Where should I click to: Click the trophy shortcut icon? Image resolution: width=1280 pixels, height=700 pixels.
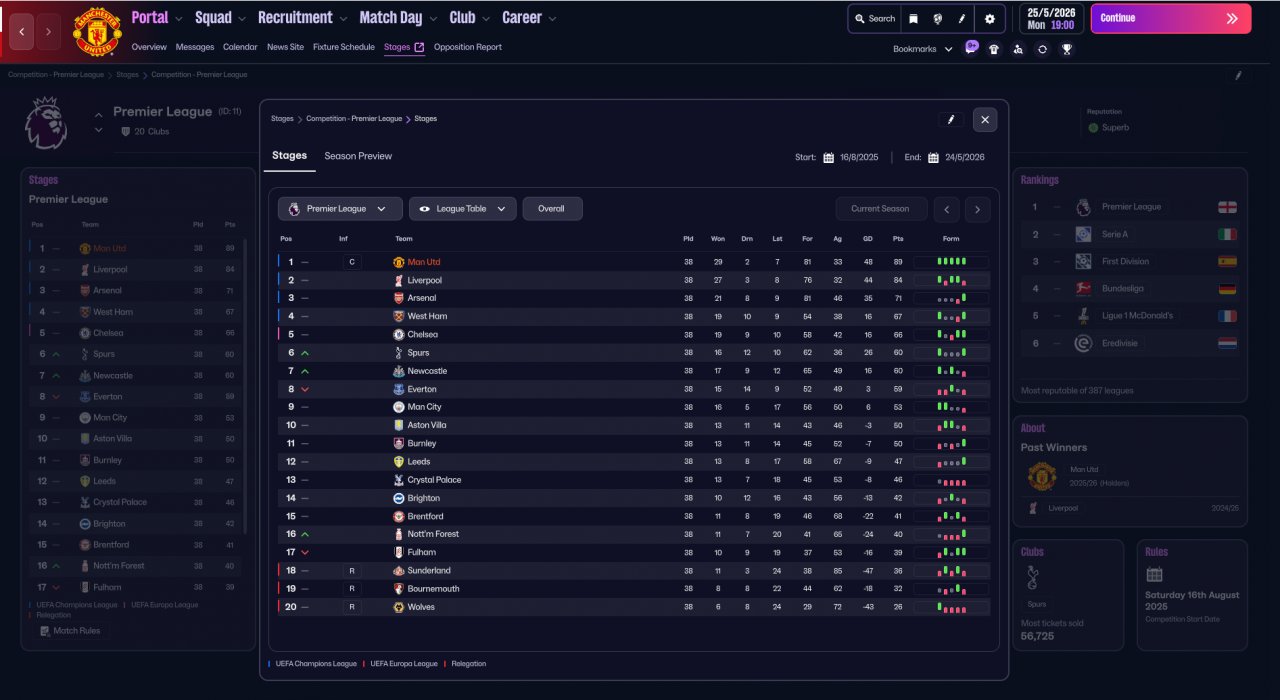[1067, 48]
